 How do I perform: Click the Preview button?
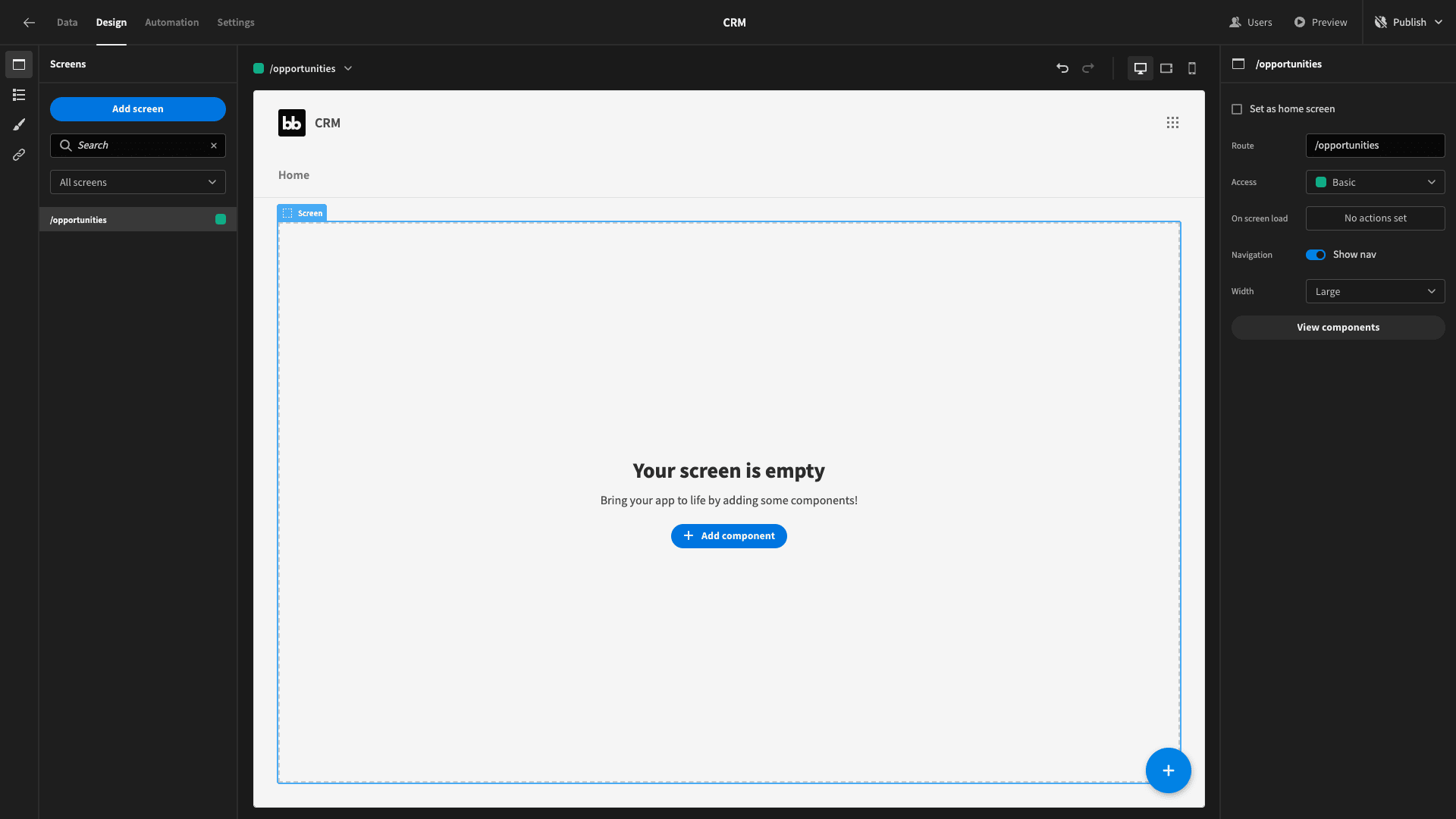[1320, 23]
